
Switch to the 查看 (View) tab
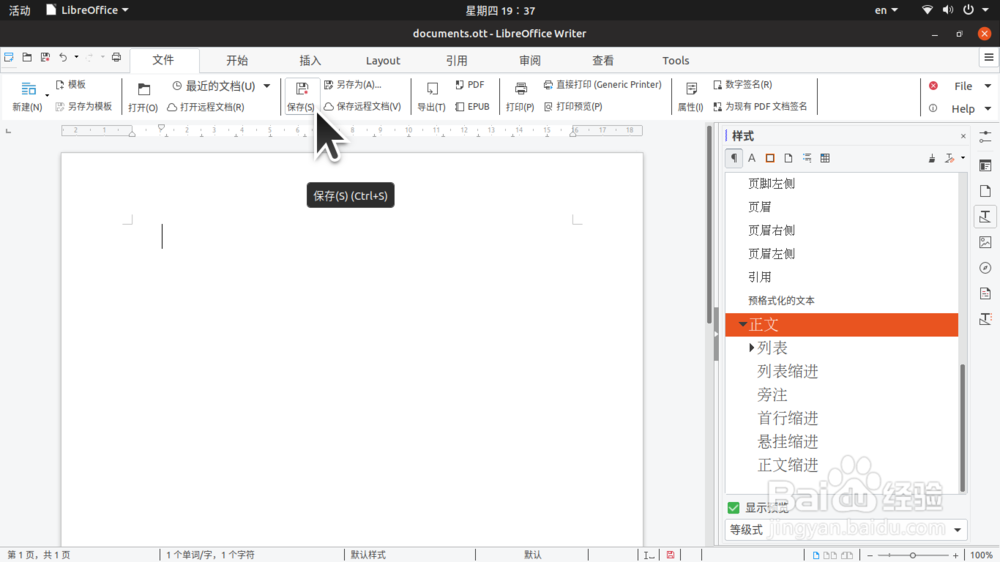(603, 61)
